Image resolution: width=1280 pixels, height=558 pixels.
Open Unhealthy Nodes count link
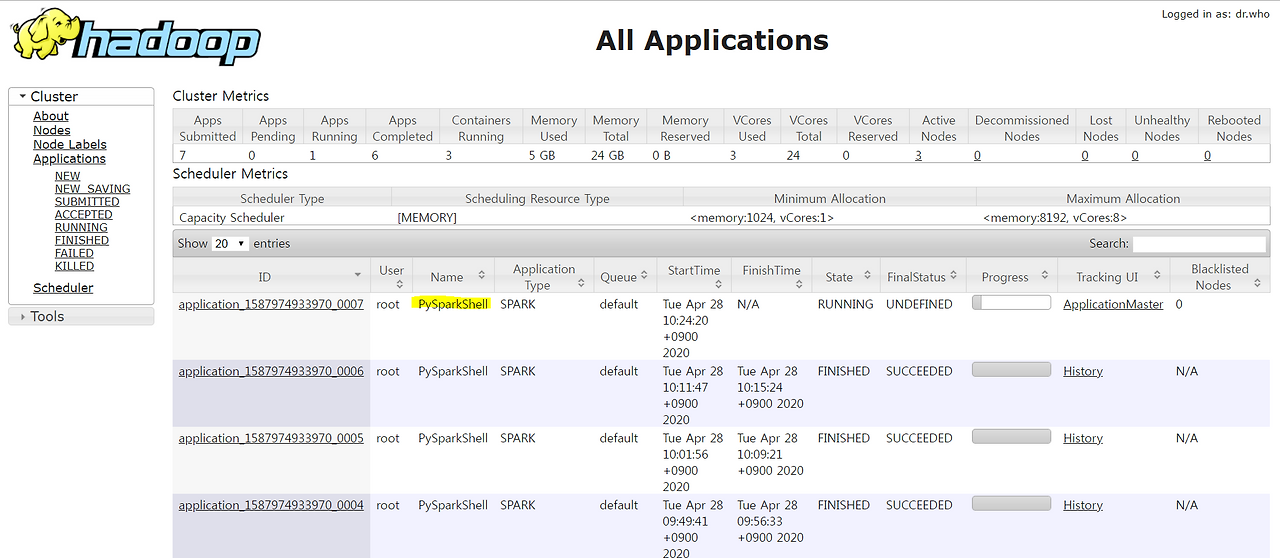[1135, 155]
